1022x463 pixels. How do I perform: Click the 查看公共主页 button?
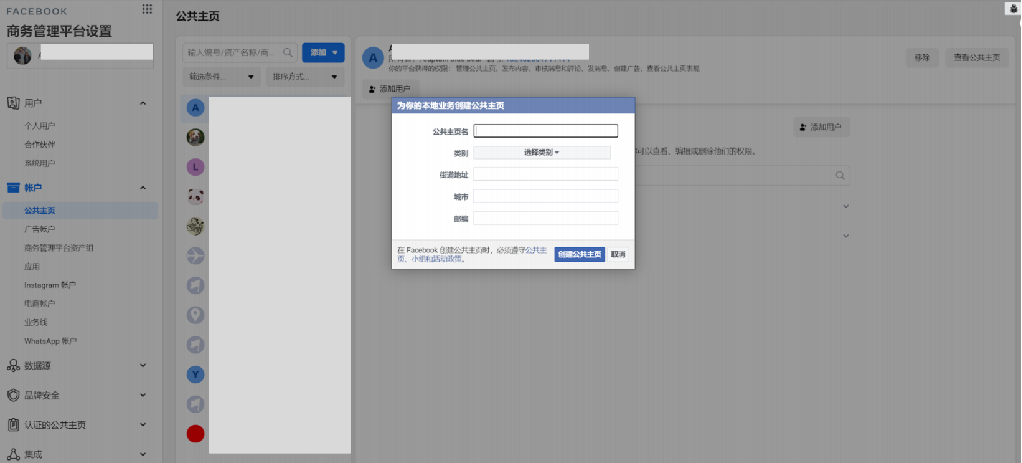coord(977,57)
